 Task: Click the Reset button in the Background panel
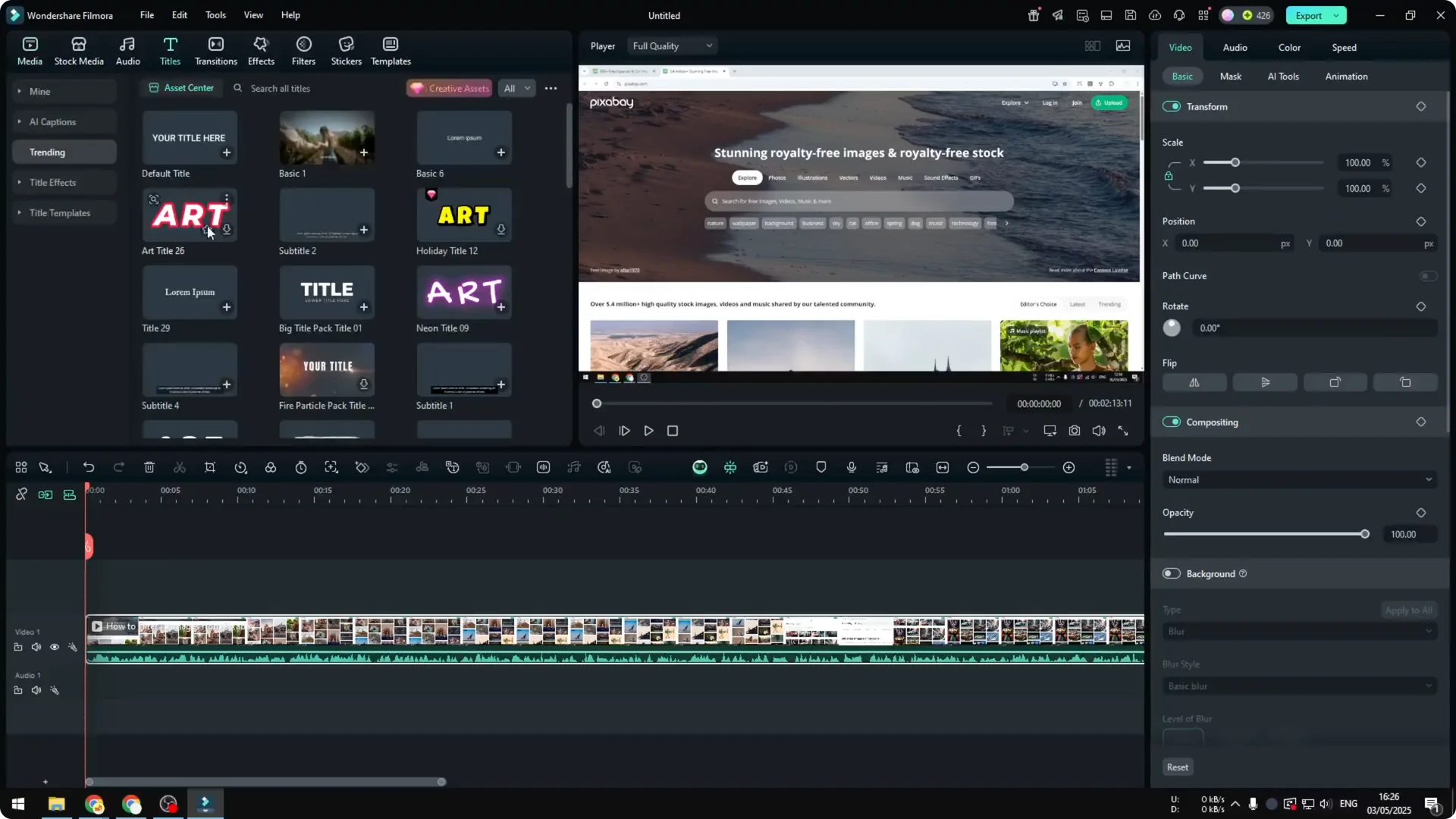(x=1177, y=767)
